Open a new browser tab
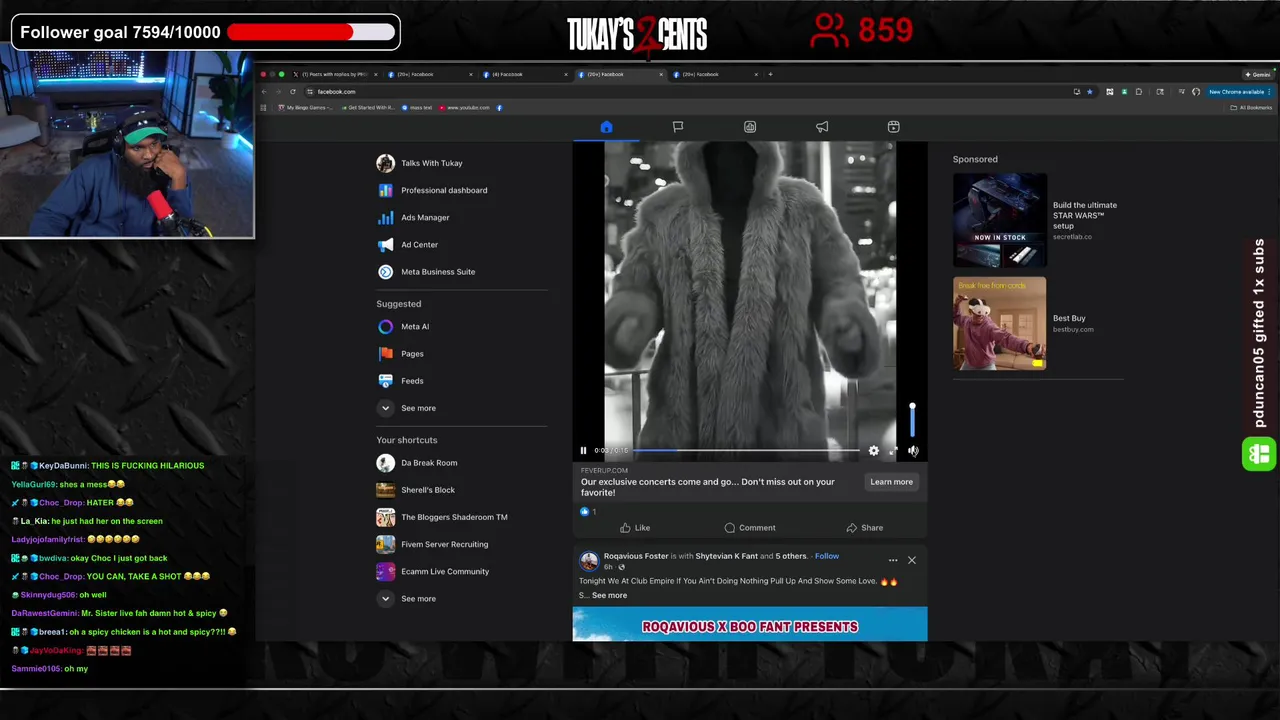 click(770, 74)
